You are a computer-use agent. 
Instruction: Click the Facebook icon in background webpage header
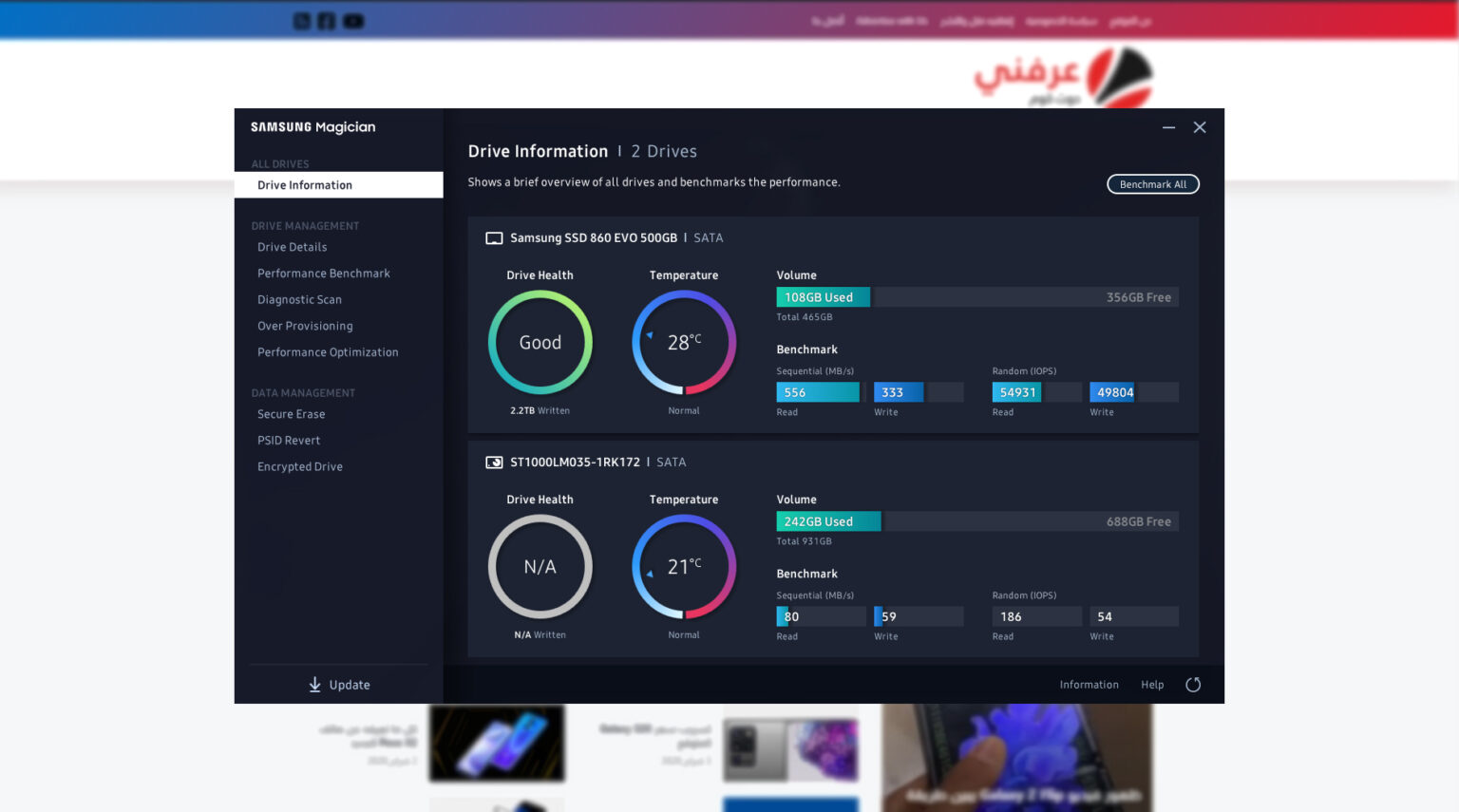(326, 21)
